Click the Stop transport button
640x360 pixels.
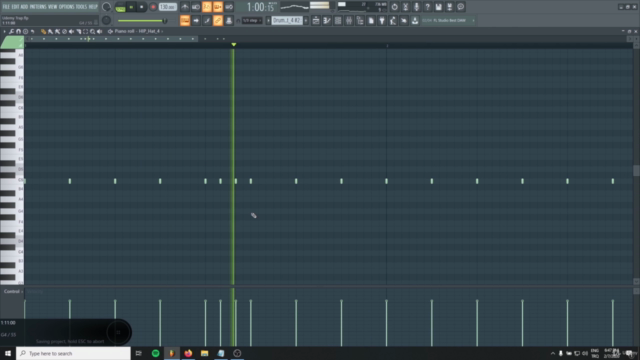pyautogui.click(x=142, y=7)
